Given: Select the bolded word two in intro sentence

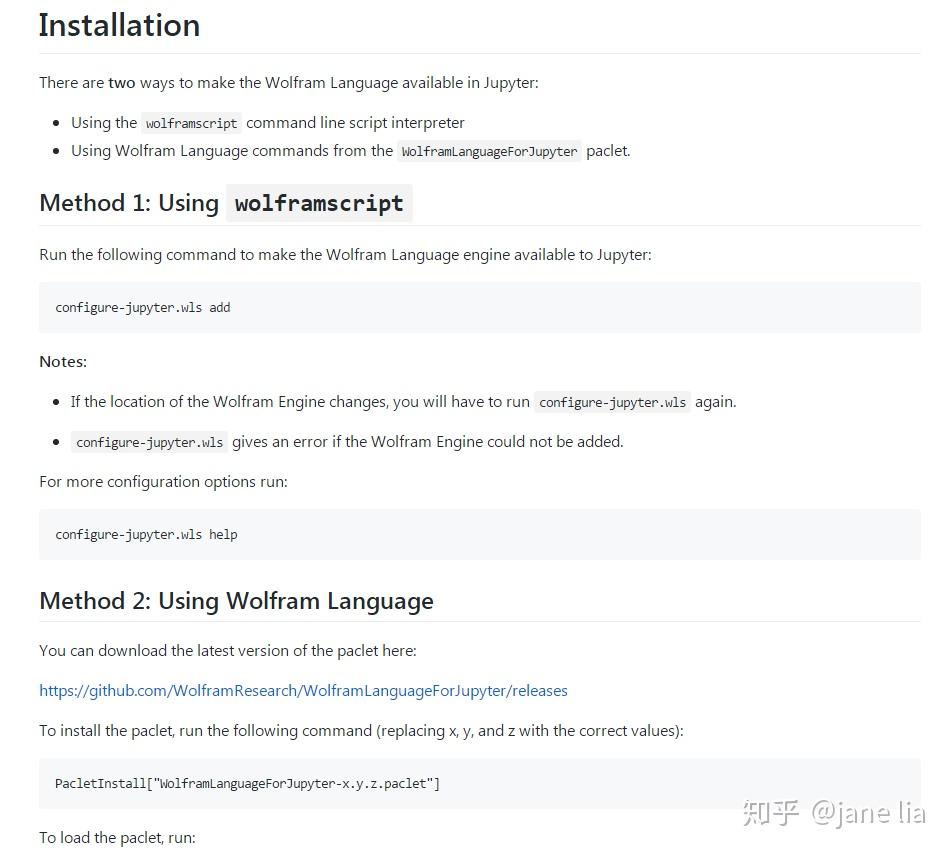Looking at the screenshot, I should 121,83.
